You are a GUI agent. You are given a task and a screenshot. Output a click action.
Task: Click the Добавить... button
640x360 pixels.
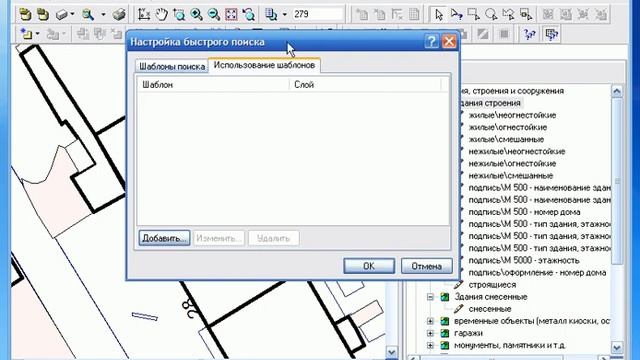(x=164, y=238)
